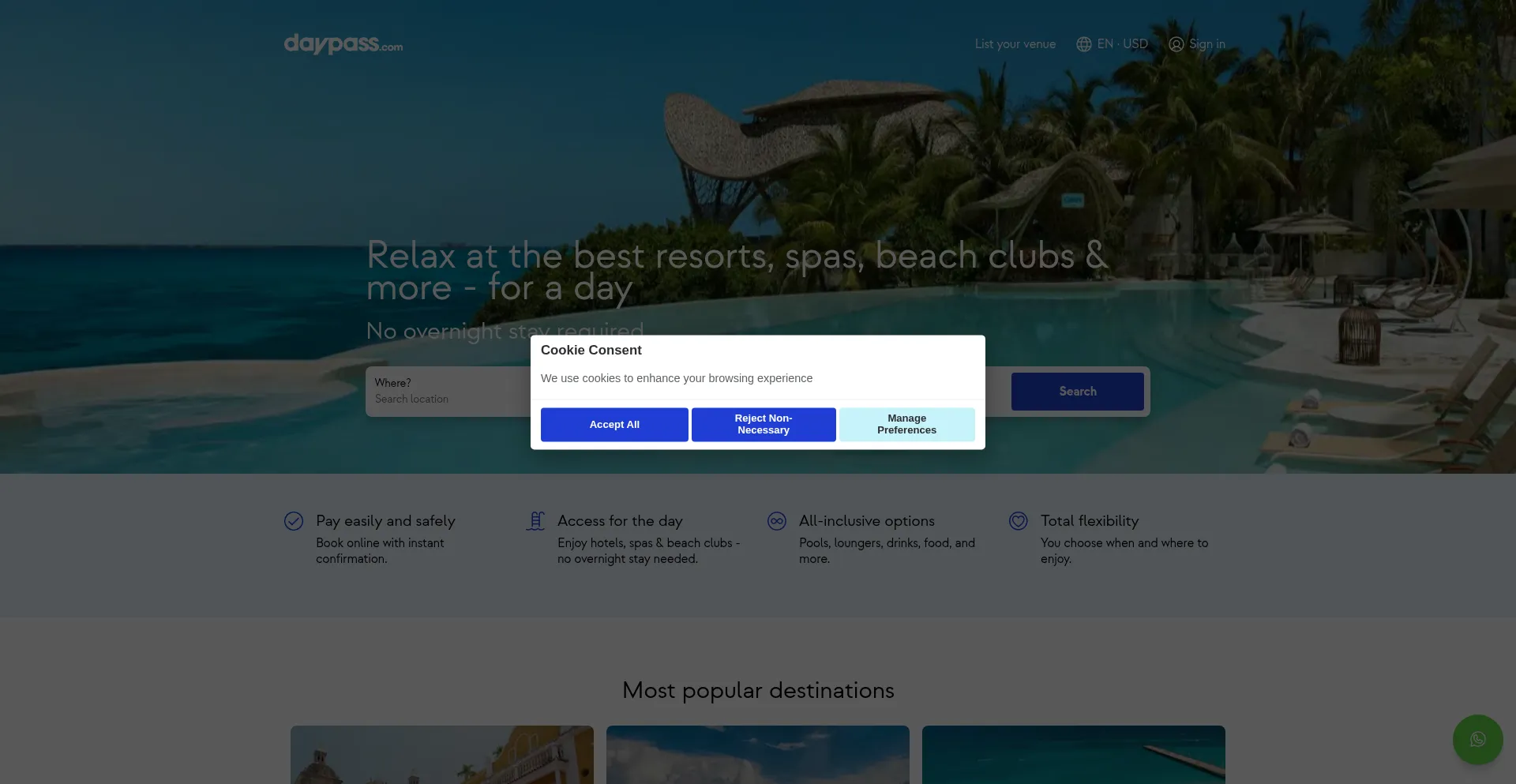Open Manage Preferences for cookies

[906, 425]
